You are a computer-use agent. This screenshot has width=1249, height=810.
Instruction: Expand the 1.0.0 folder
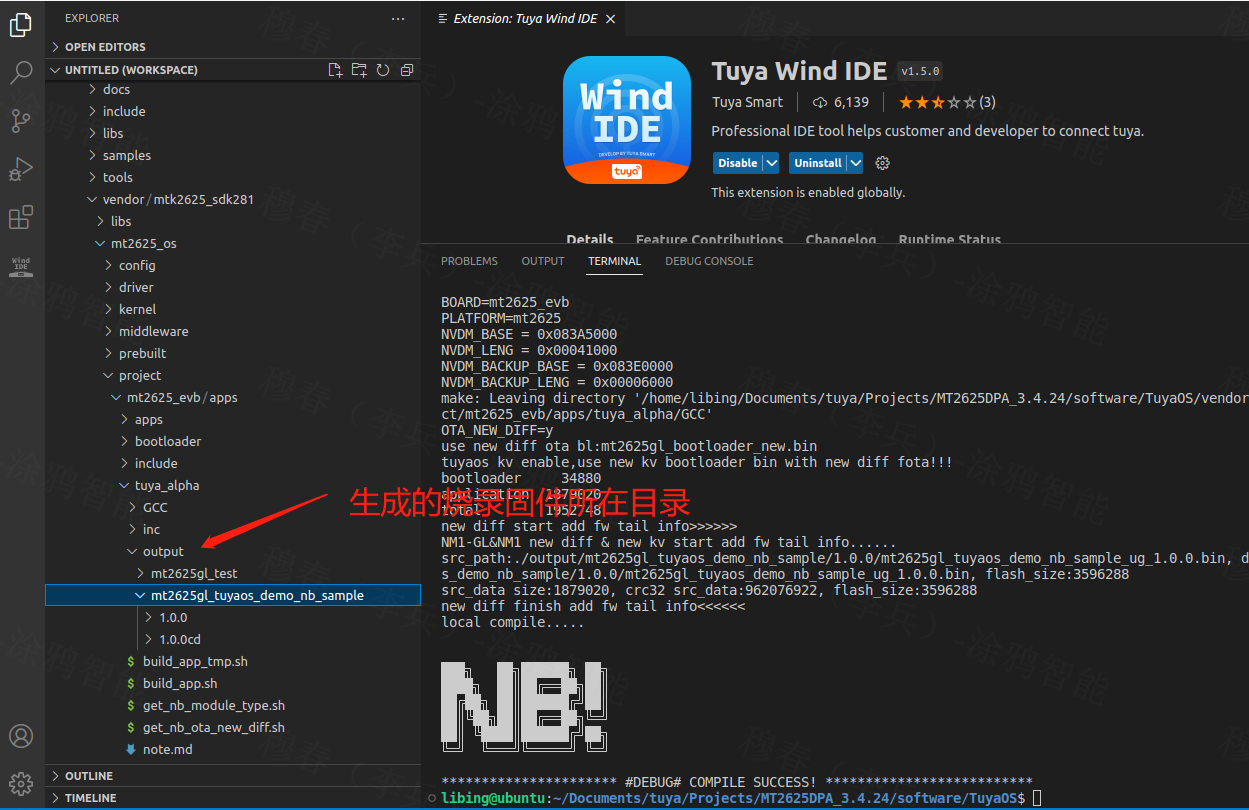point(233,617)
